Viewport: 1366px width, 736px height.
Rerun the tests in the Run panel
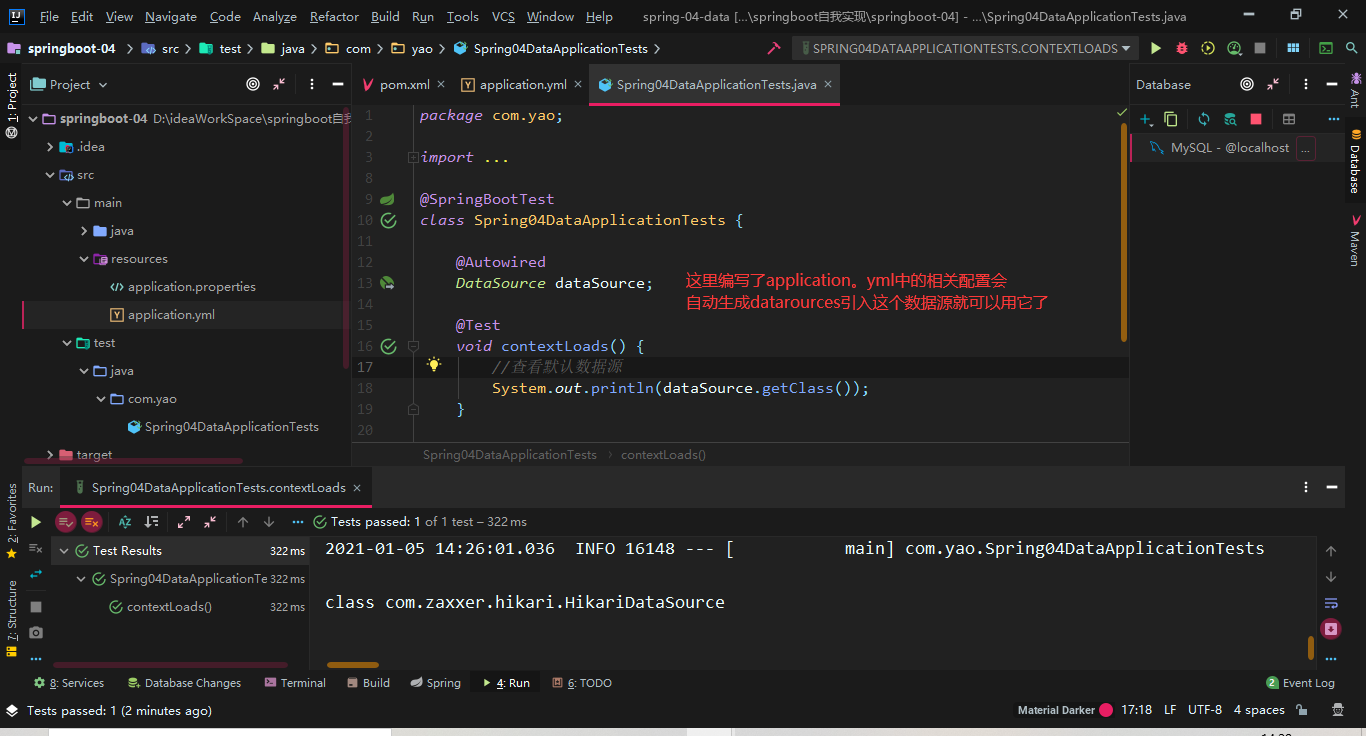[36, 522]
